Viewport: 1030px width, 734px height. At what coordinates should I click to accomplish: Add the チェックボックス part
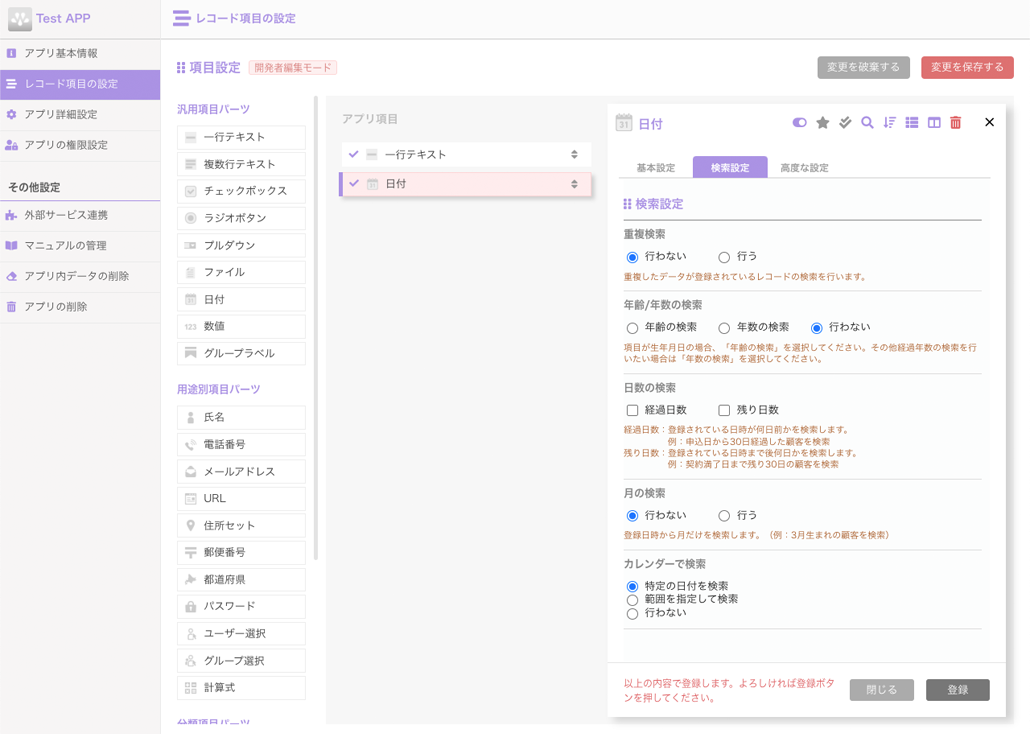[x=241, y=191]
